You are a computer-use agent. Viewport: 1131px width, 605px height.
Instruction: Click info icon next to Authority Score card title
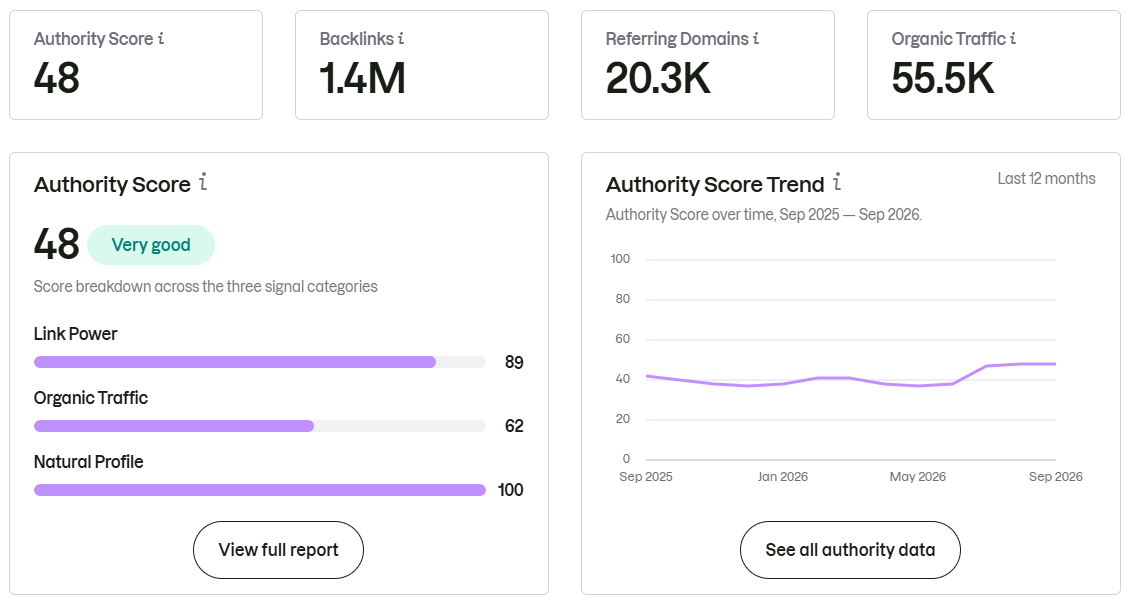161,38
